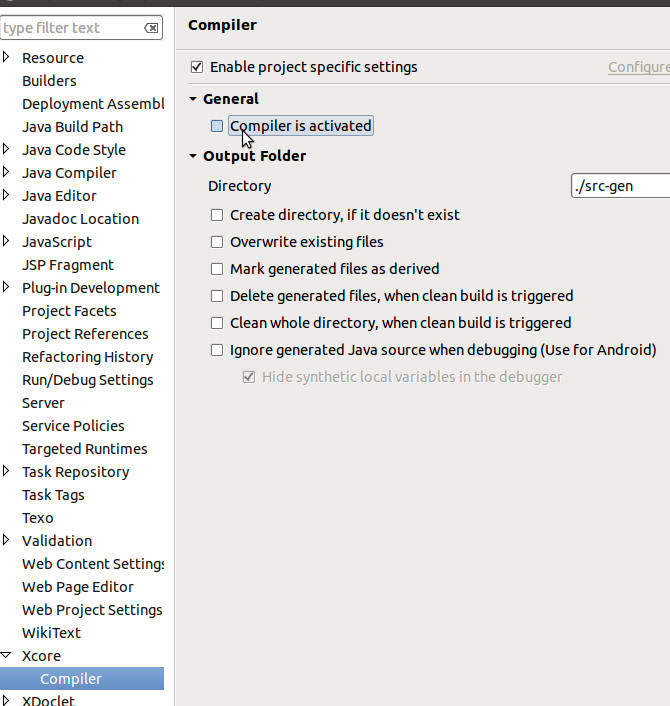Viewport: 670px width, 706px height.
Task: Expand the Resource tree node
Action: [6, 57]
